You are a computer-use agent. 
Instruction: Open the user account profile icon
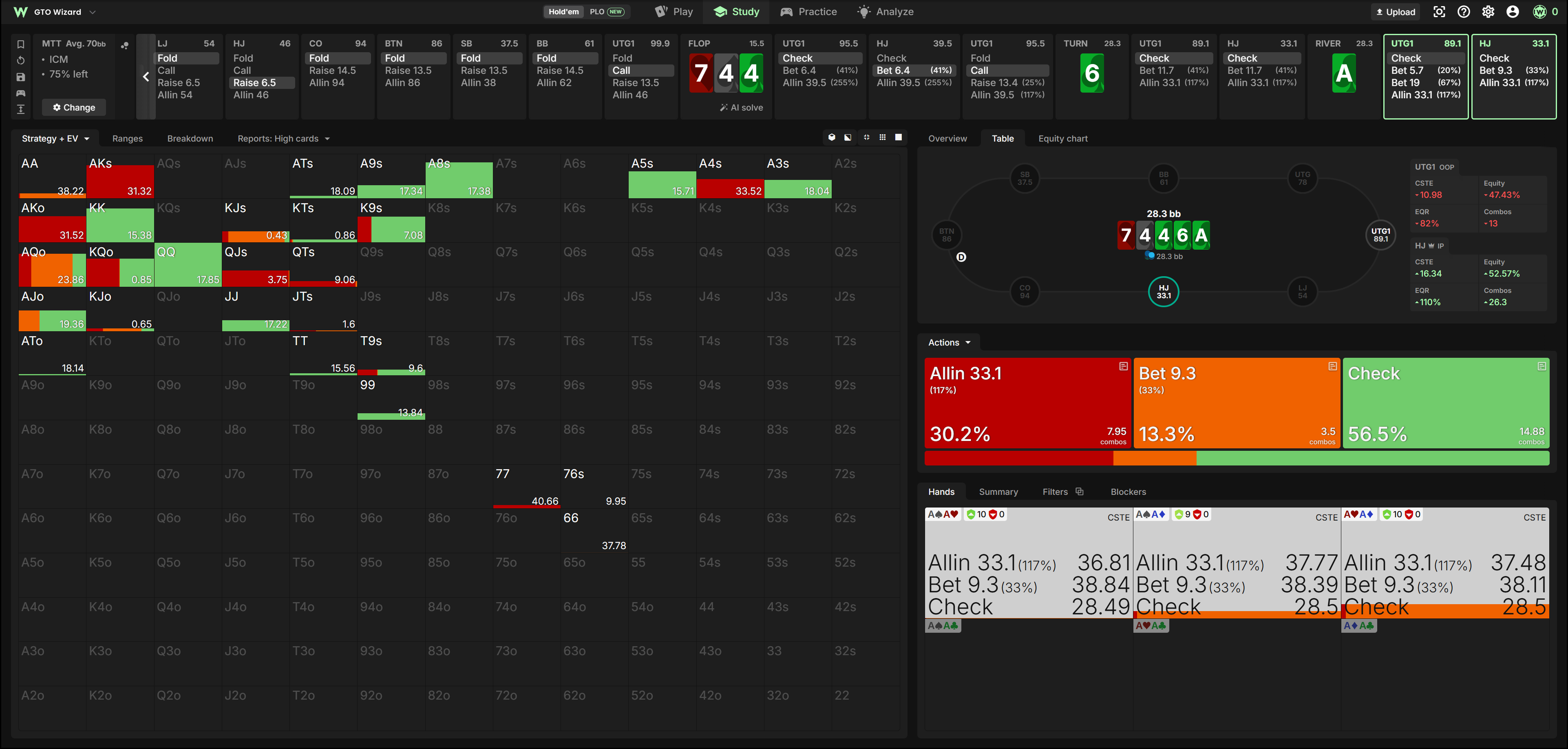[x=1513, y=11]
